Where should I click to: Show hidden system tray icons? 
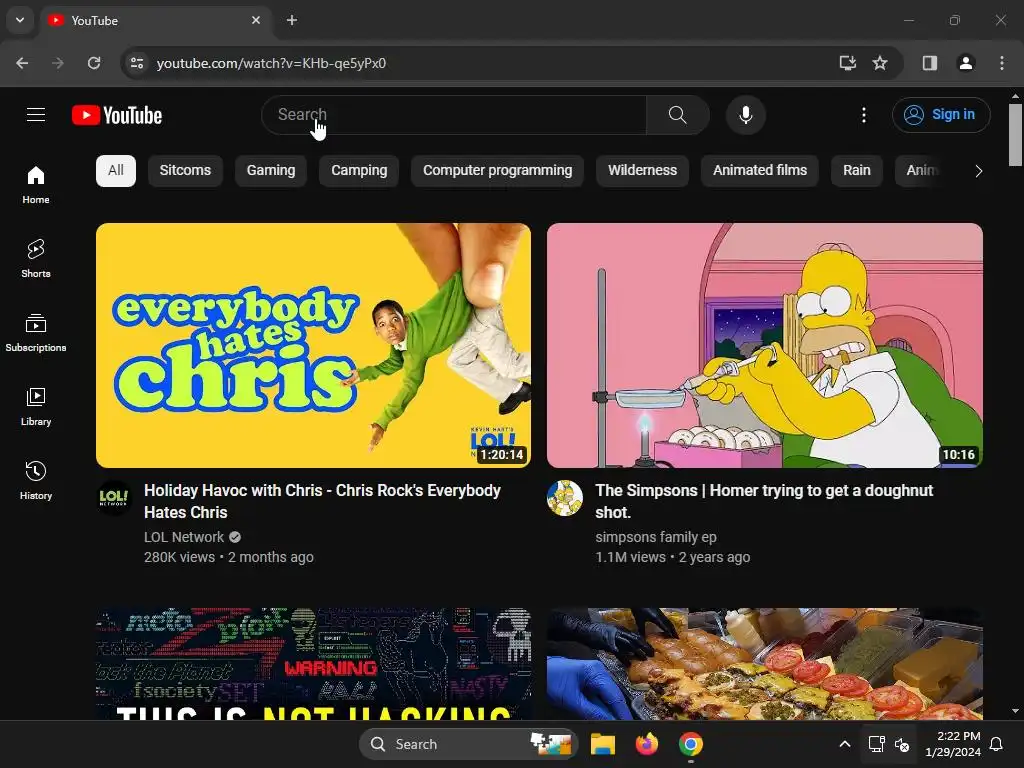844,744
